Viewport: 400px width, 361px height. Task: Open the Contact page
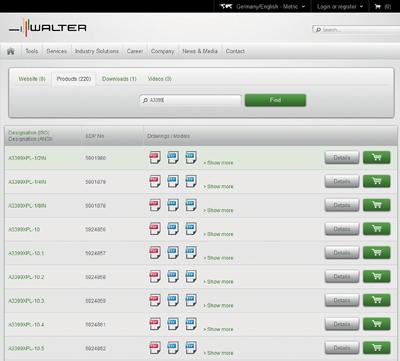(235, 51)
